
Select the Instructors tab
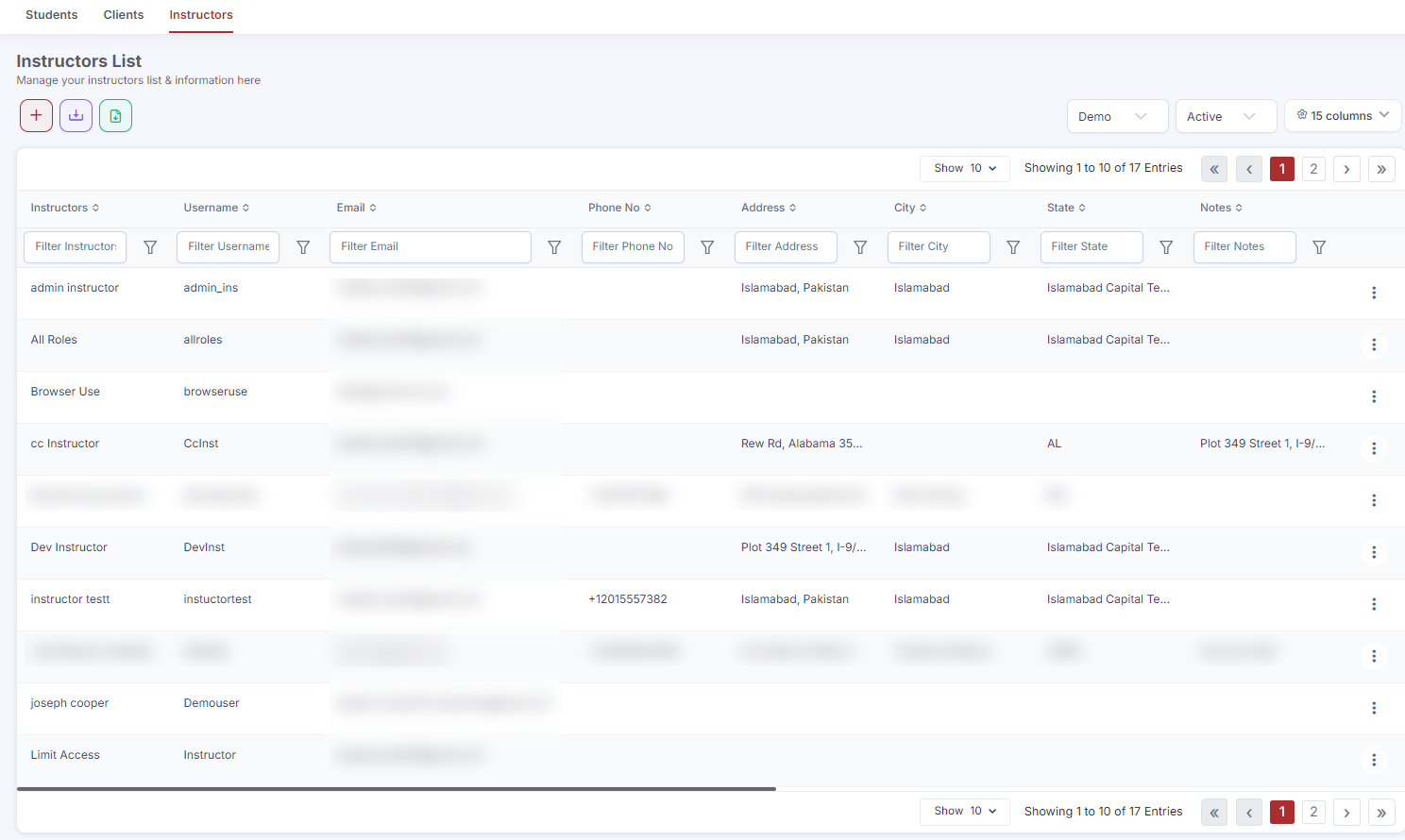pyautogui.click(x=201, y=15)
